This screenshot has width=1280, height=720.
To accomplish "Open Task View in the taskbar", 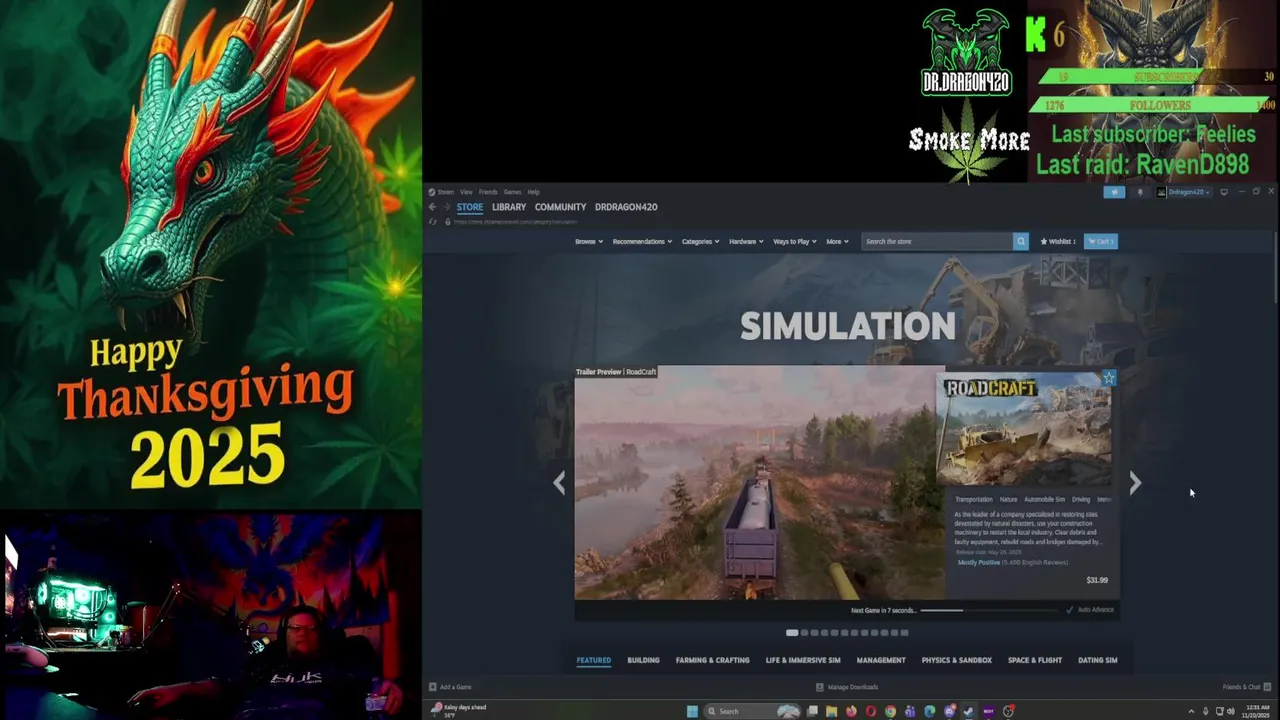I will tap(813, 711).
